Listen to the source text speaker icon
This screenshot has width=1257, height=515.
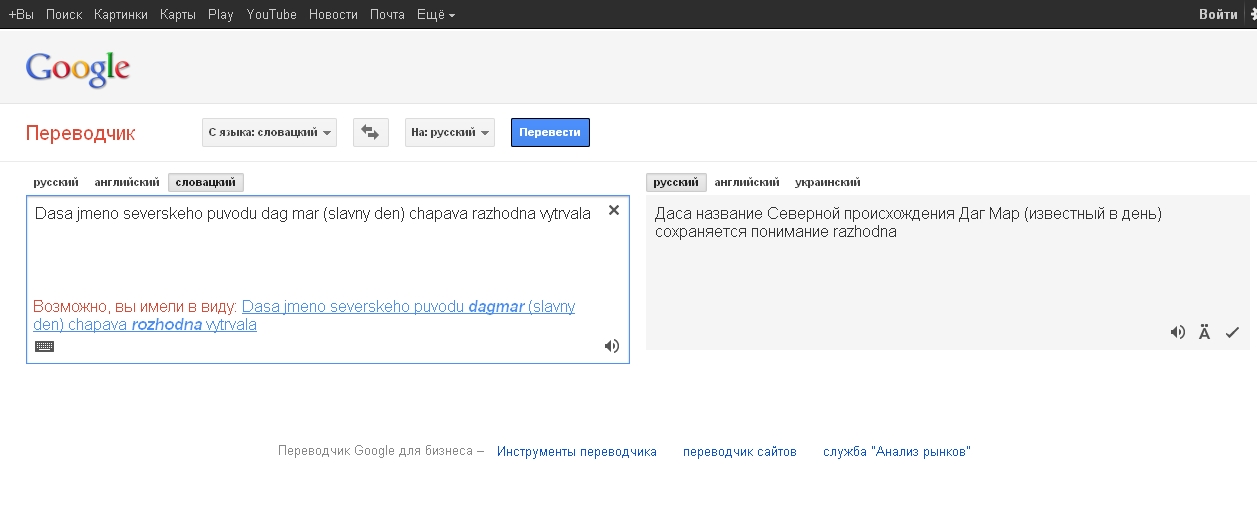[x=612, y=346]
